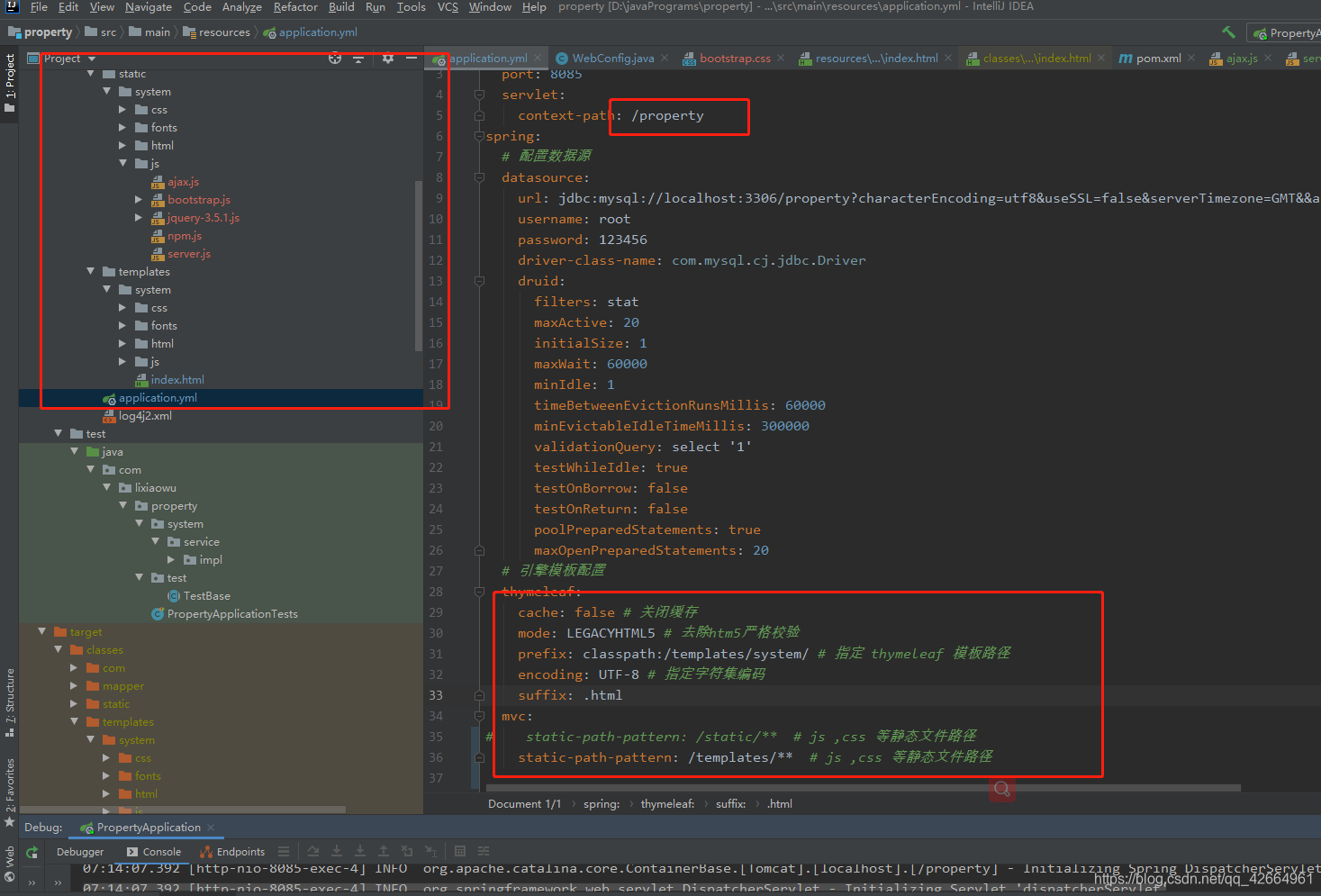Open the VCS menu
Image resolution: width=1321 pixels, height=896 pixels.
pyautogui.click(x=448, y=7)
